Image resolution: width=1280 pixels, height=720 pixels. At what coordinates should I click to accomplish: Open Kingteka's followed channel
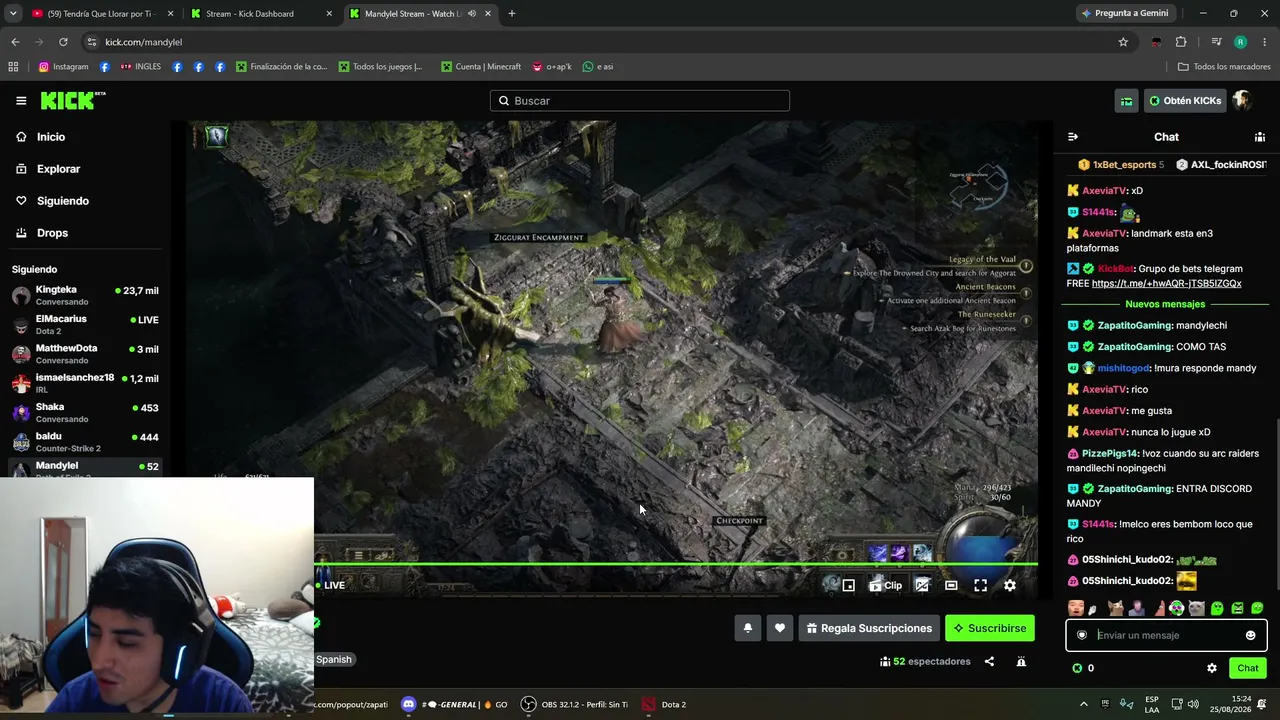(85, 295)
